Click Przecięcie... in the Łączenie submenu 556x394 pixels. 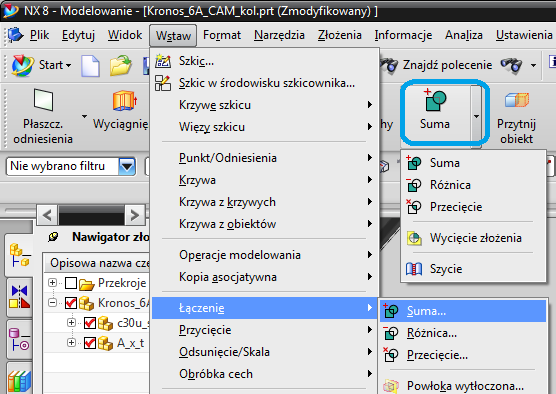click(x=463, y=355)
